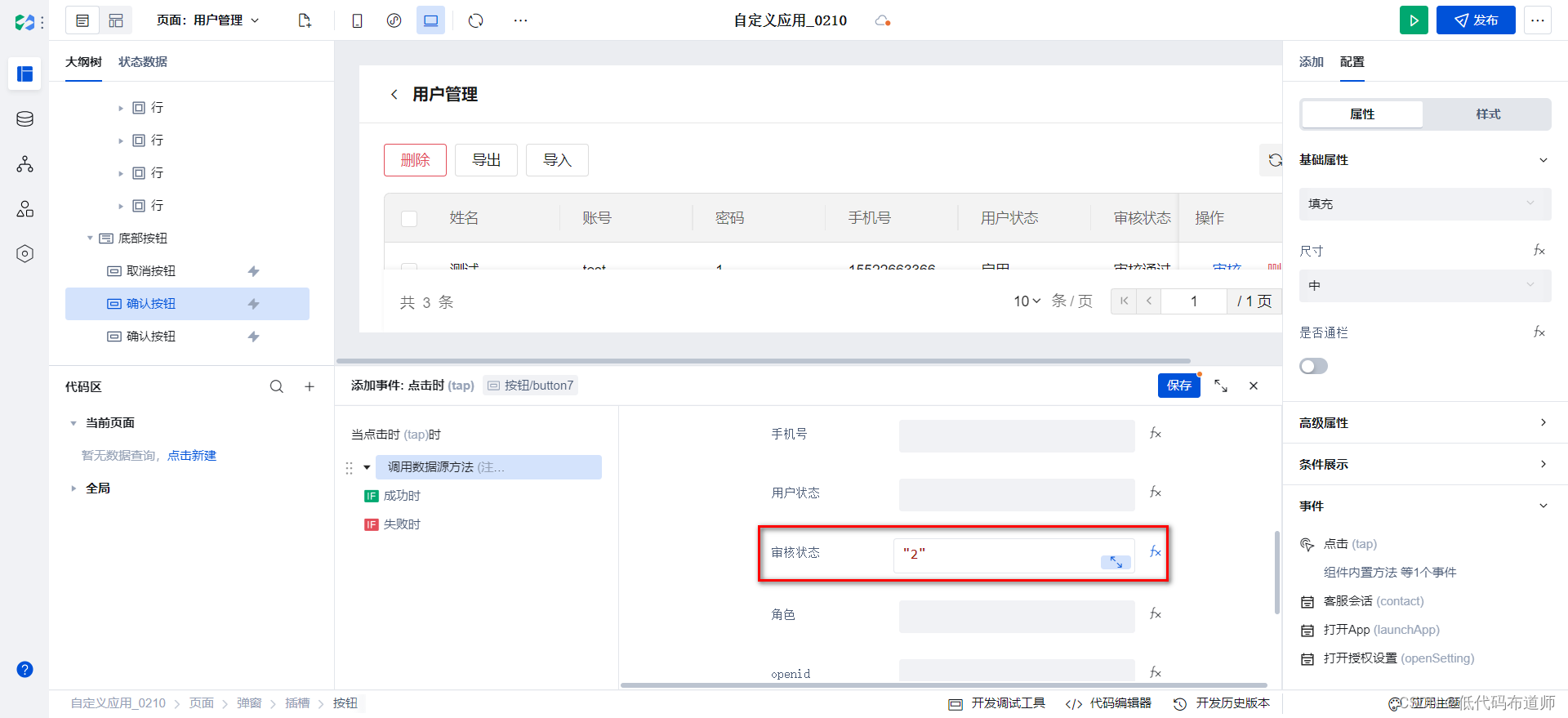Click the canvas horizontal scrollbar

tap(764, 360)
